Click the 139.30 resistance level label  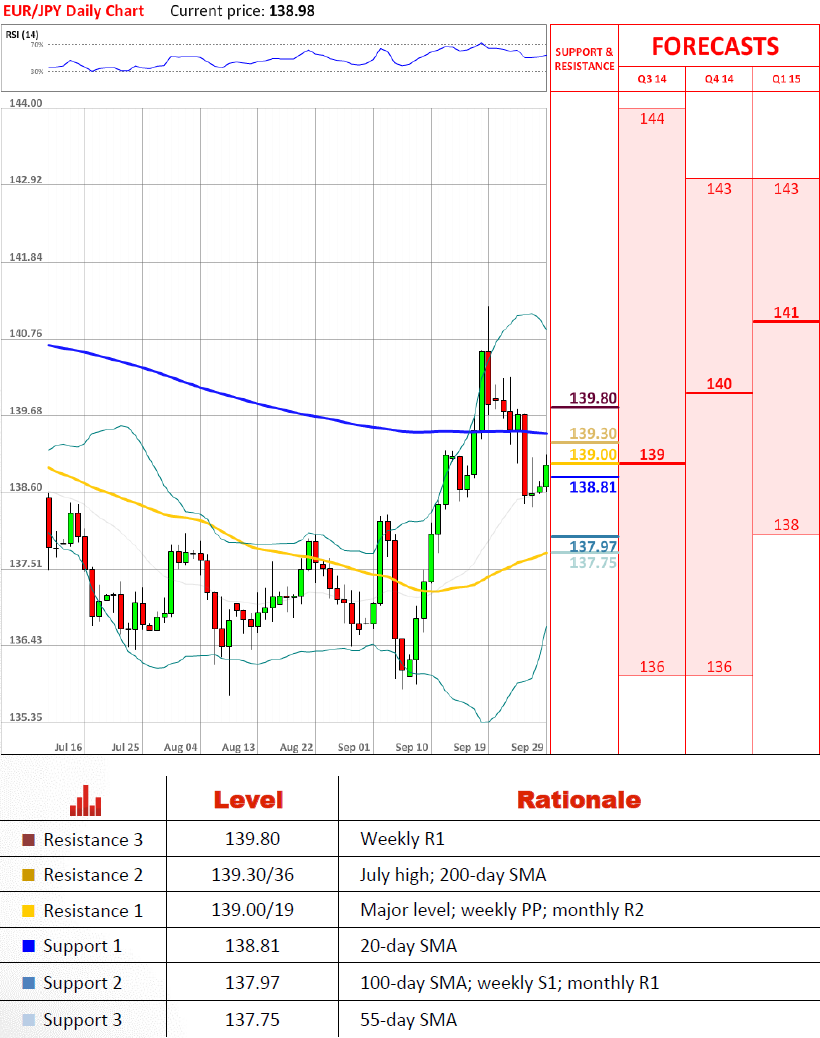593,433
